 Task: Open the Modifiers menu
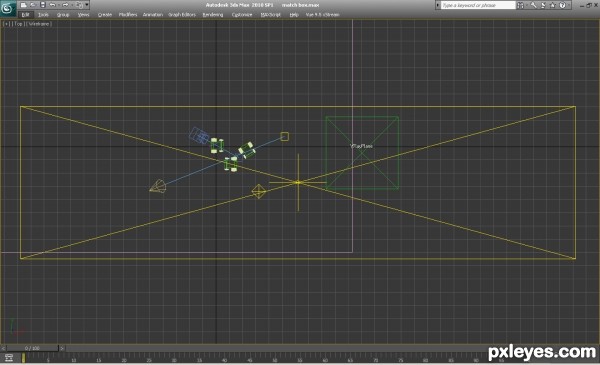128,15
